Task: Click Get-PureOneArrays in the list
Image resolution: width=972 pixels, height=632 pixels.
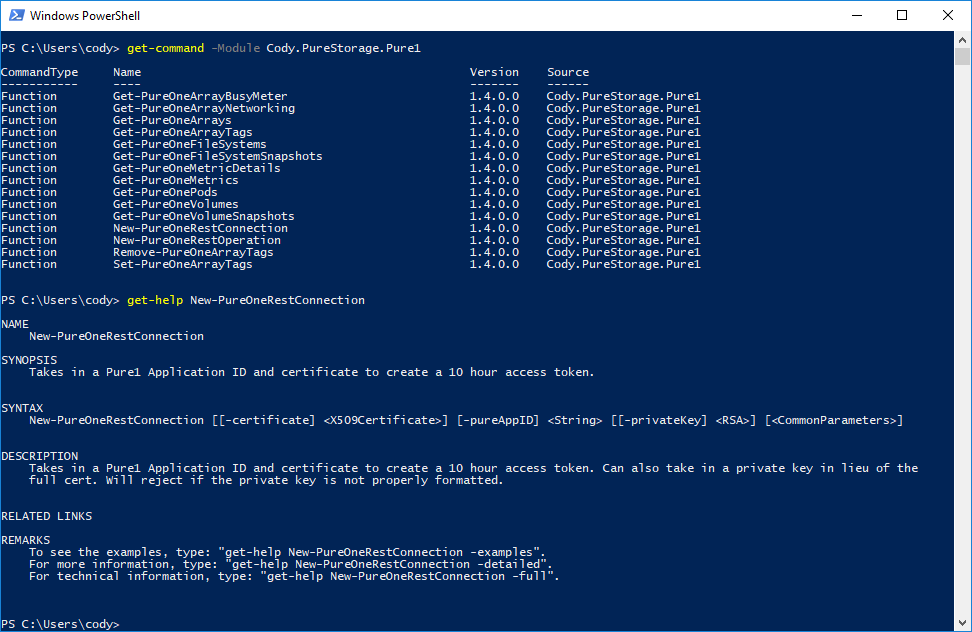Action: pos(172,120)
